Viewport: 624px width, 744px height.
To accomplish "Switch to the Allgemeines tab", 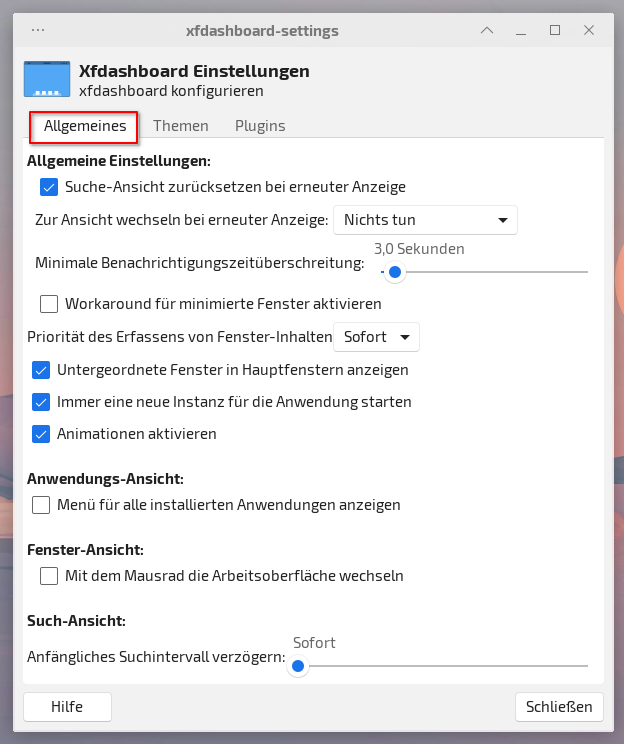I will click(x=85, y=126).
